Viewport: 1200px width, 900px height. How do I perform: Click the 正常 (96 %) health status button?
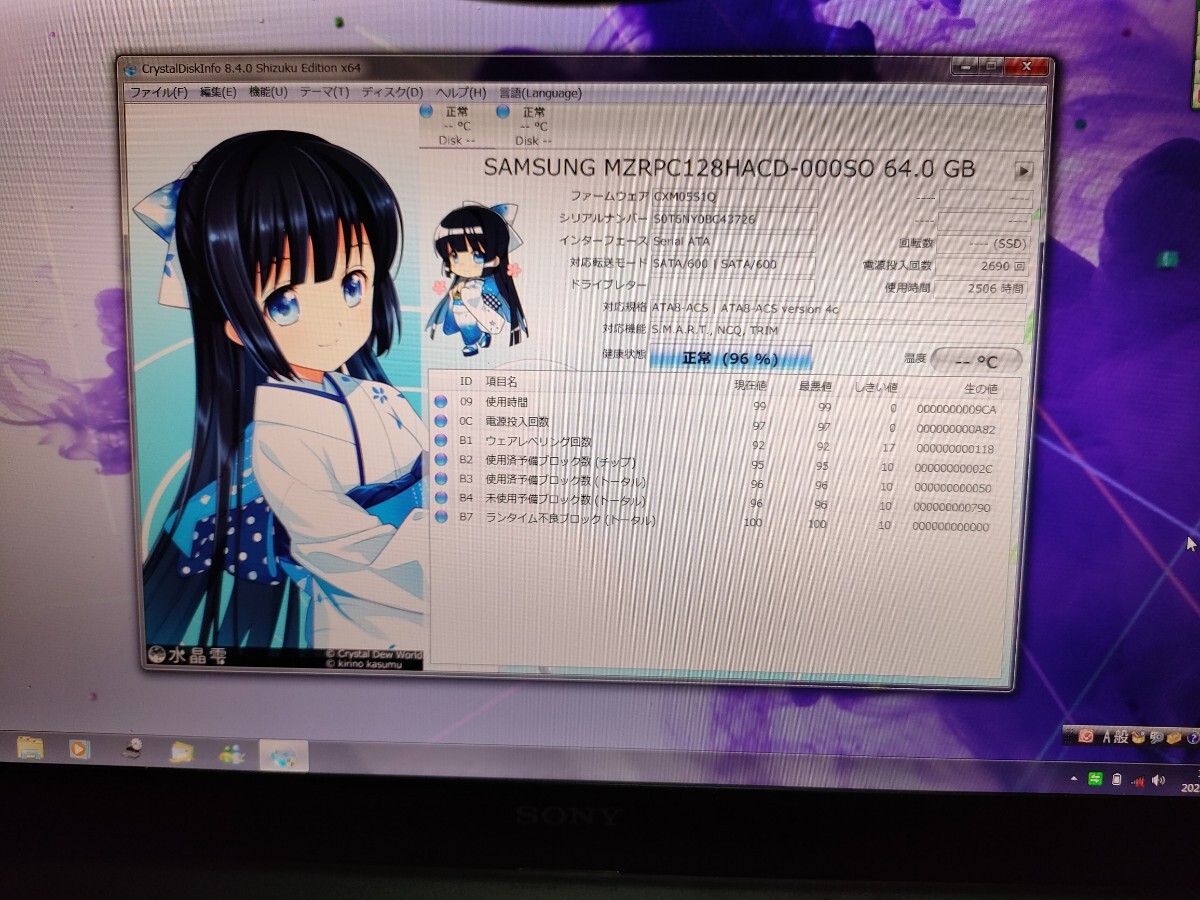[730, 358]
